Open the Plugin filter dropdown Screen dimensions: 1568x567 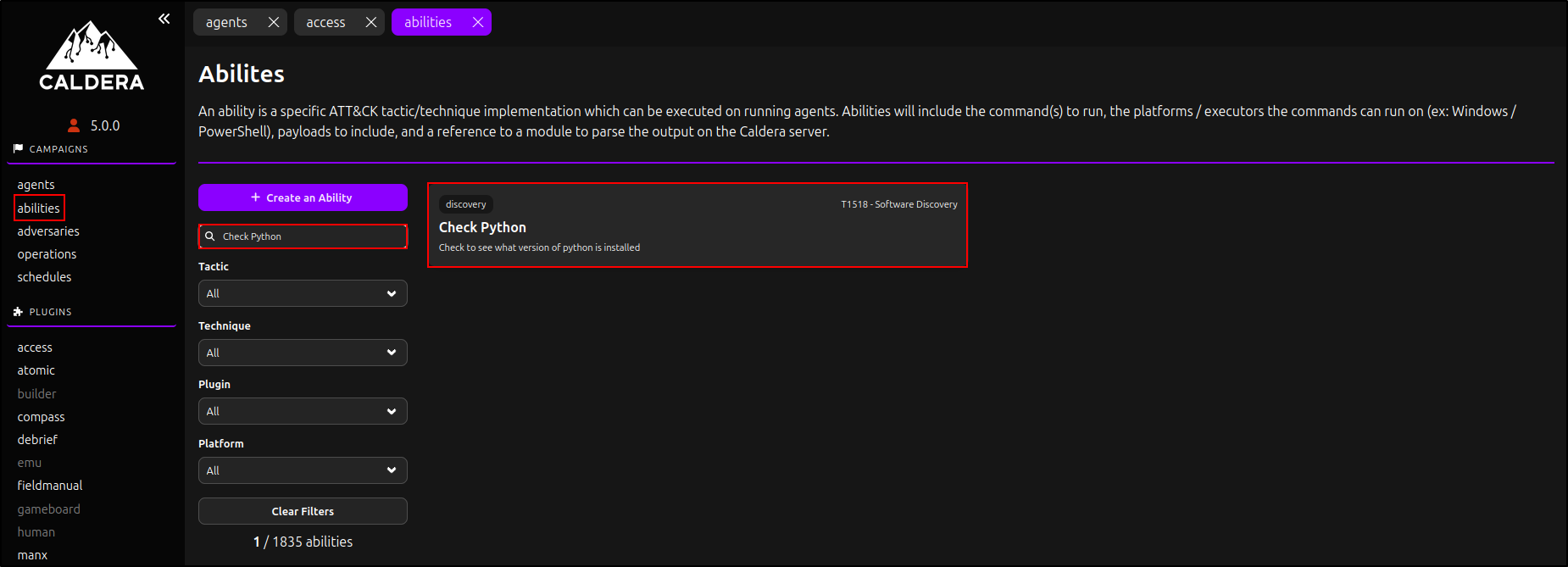[303, 411]
